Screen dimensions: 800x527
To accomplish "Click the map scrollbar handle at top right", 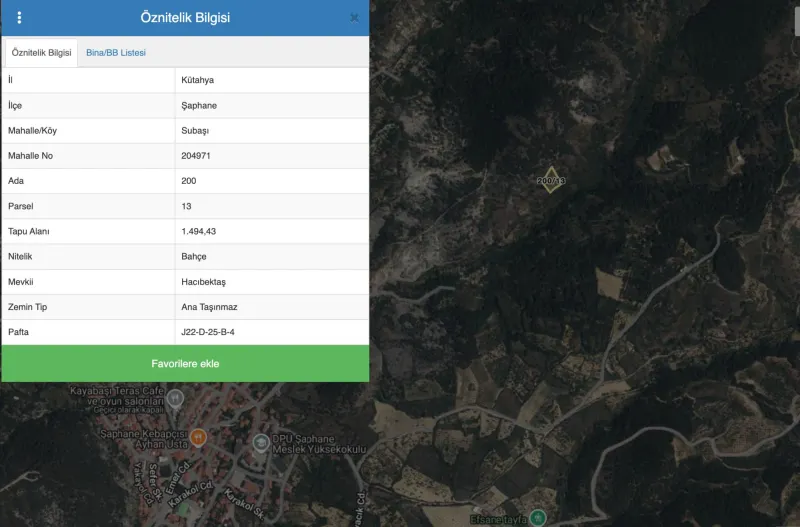I will 797,20.
